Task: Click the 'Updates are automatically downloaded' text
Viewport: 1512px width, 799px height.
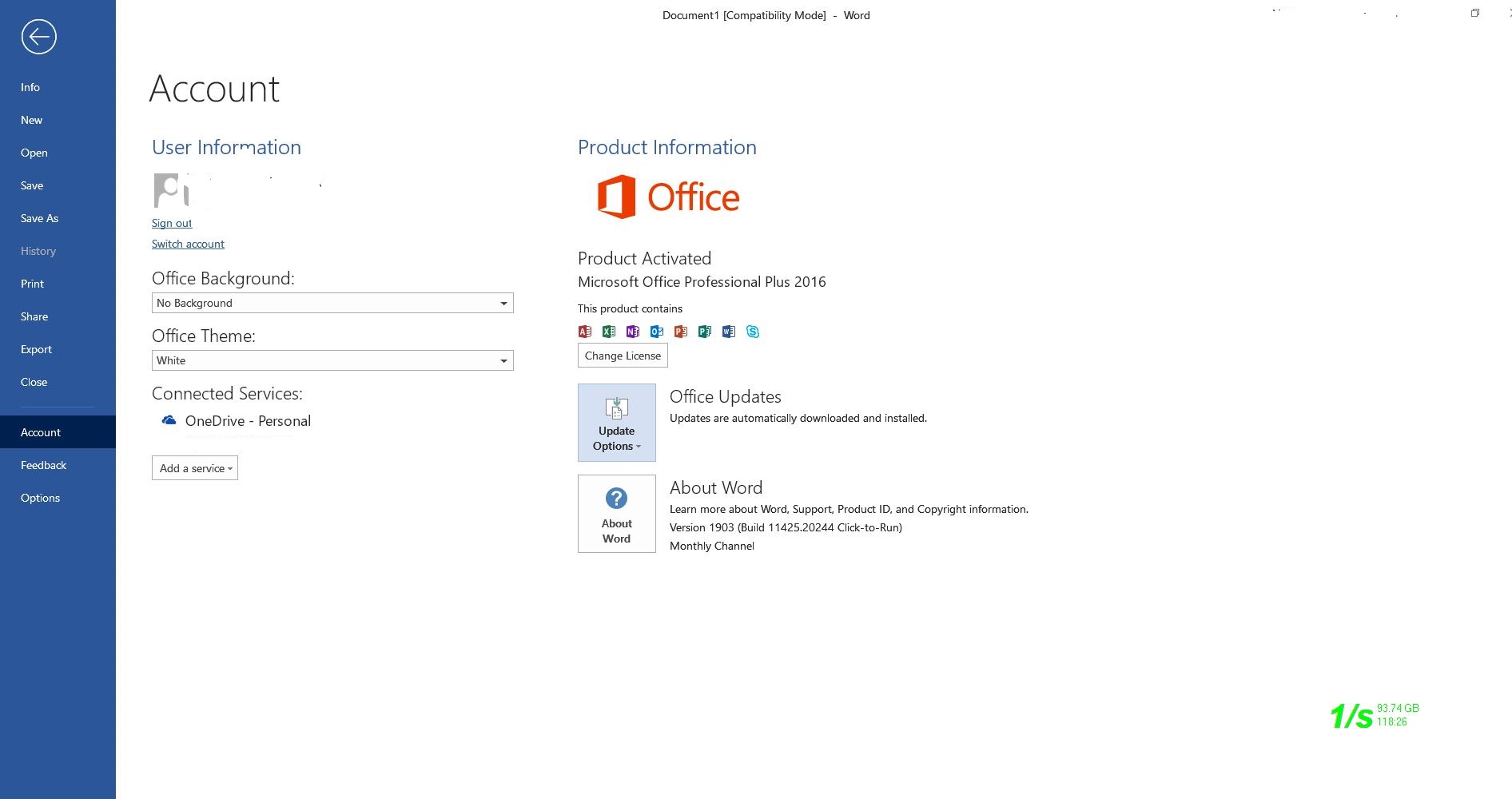Action: pyautogui.click(x=798, y=418)
